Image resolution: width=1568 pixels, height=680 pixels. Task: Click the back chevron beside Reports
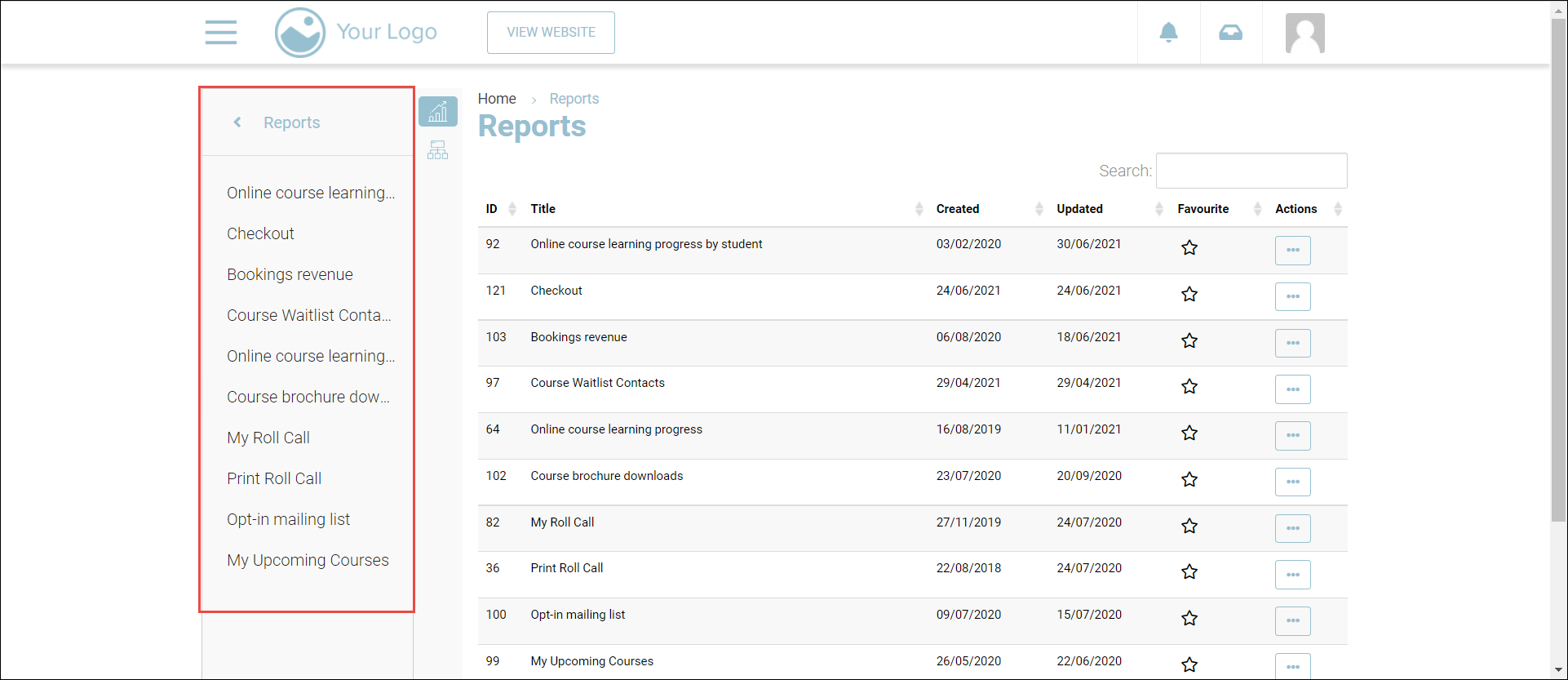237,122
